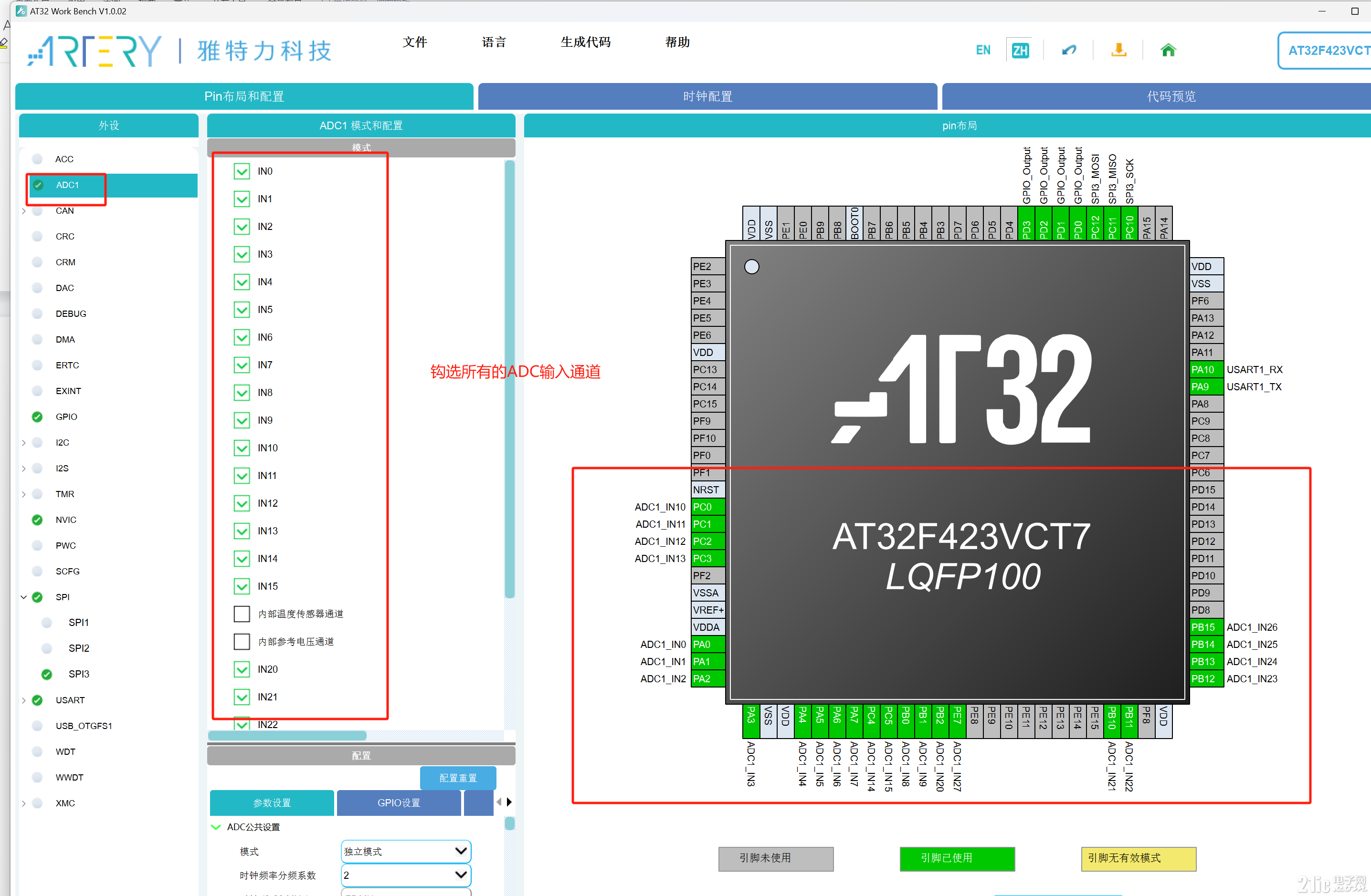
Task: Click pin PA10 on the chip
Action: coord(1206,370)
